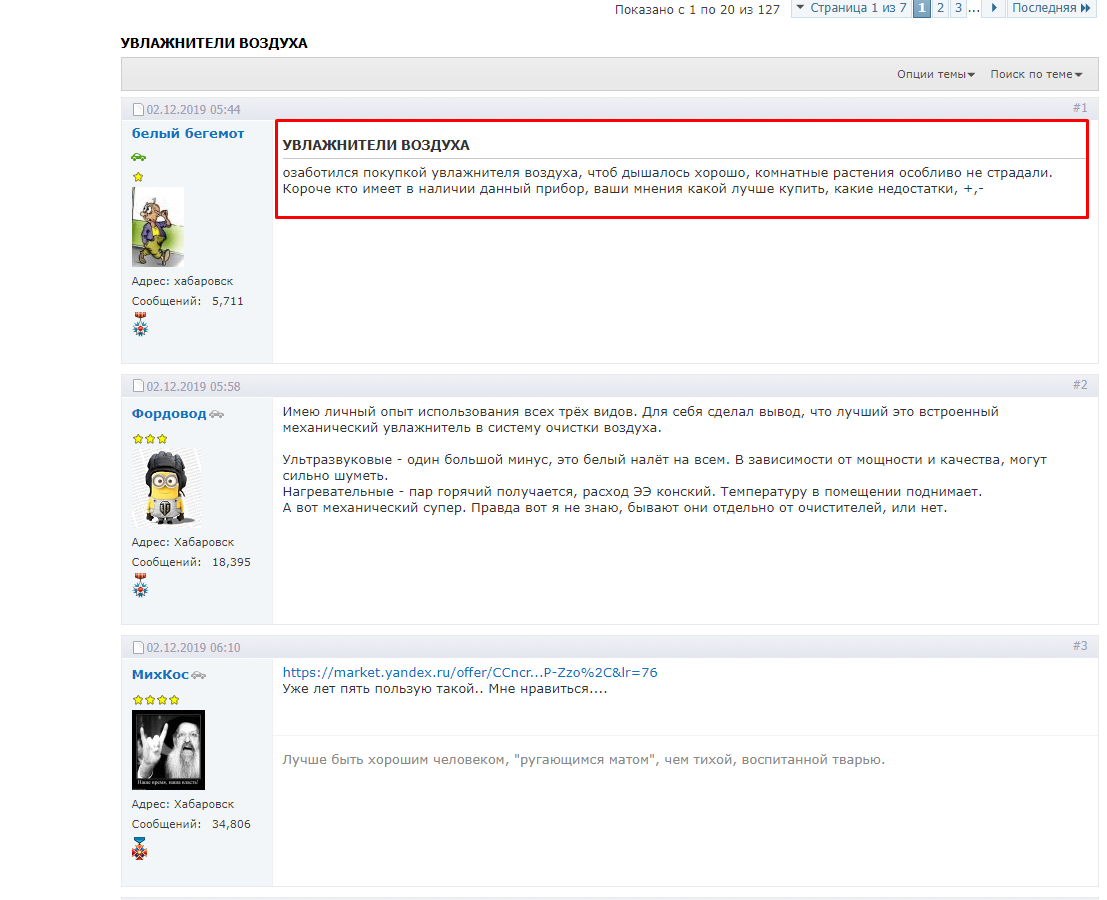Click the four-star rank of МихКос
Viewport: 1107px width, 900px height.
pyautogui.click(x=156, y=700)
